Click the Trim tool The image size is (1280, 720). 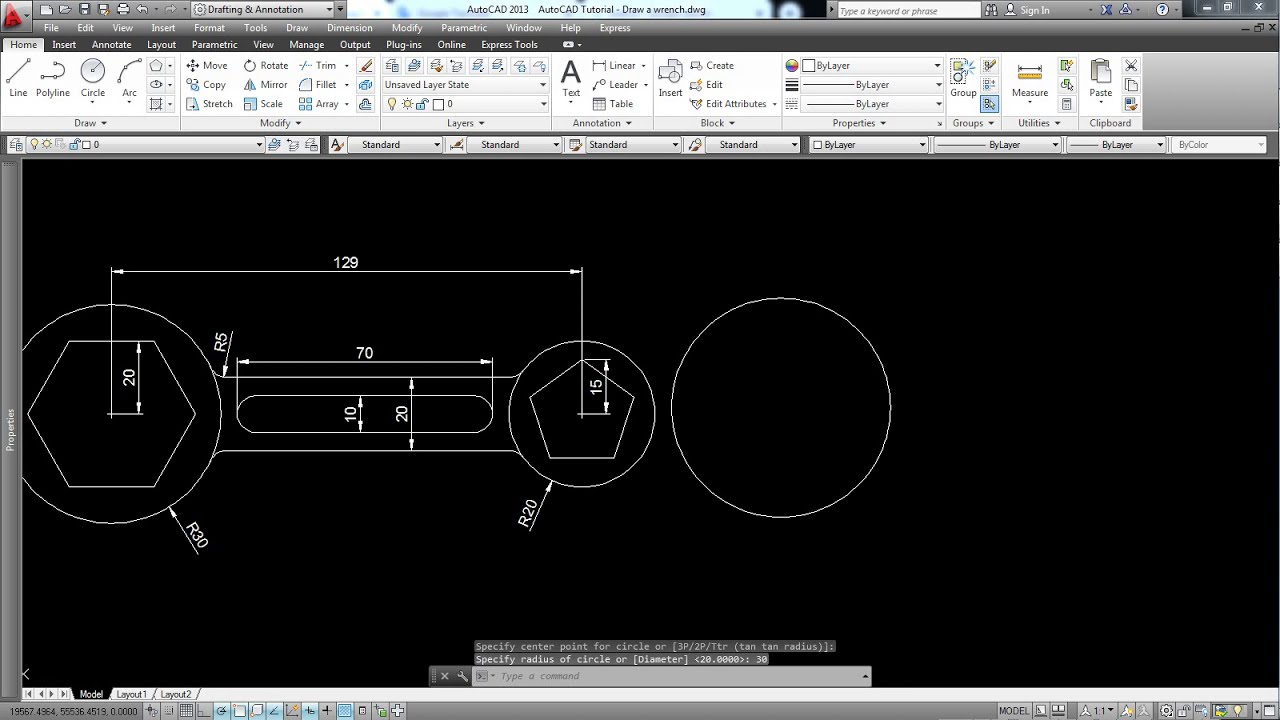[x=318, y=65]
